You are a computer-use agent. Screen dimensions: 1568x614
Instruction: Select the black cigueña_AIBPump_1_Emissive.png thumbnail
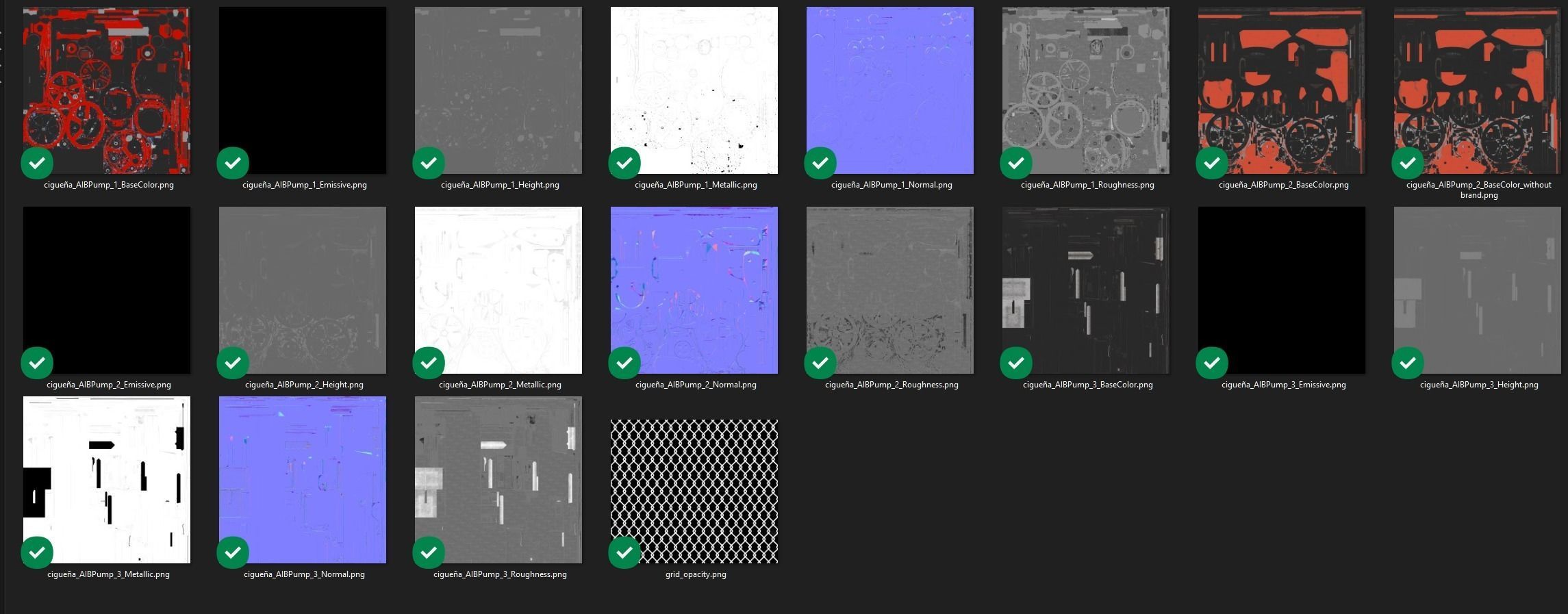point(302,90)
